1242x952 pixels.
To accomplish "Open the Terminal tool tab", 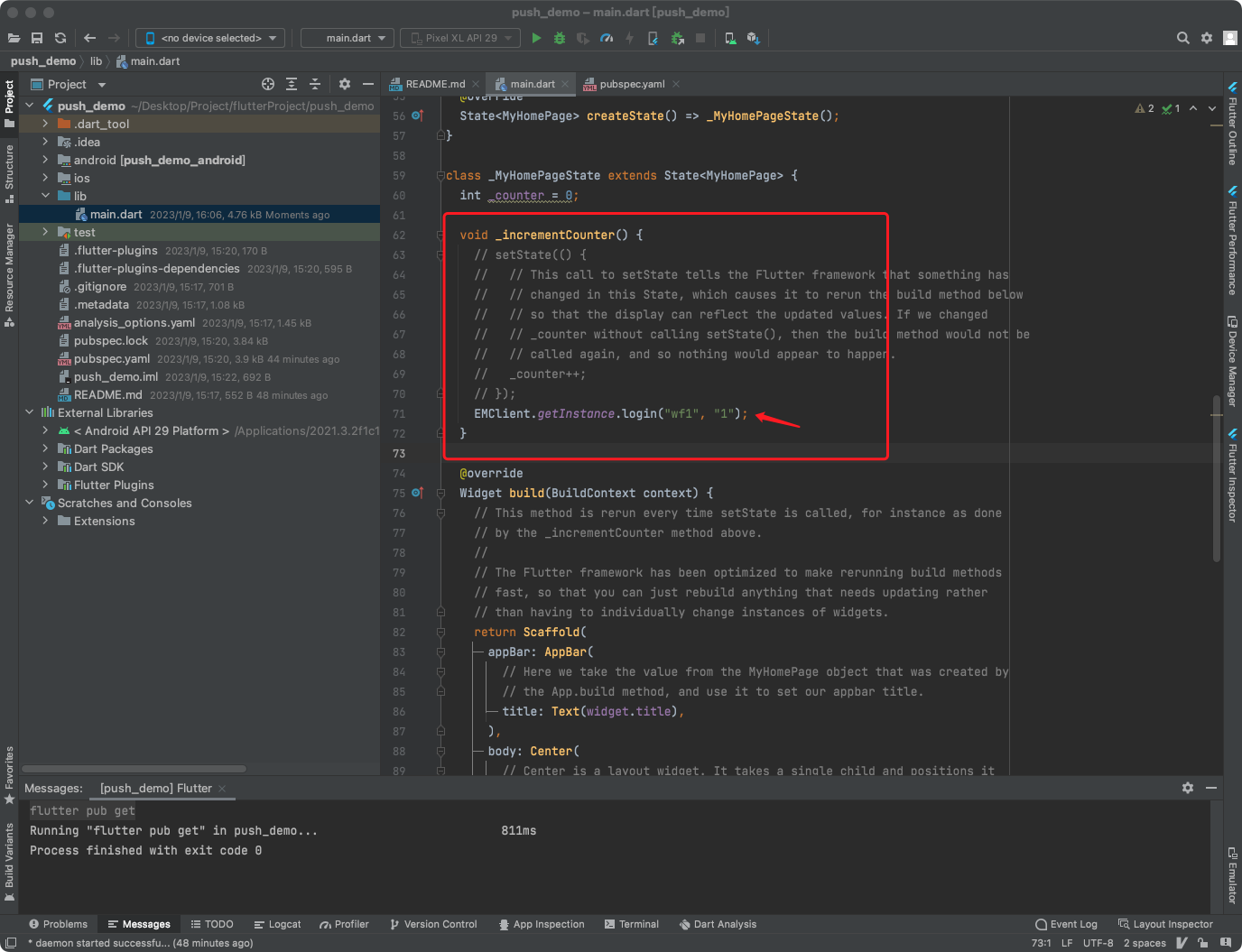I will click(x=631, y=924).
